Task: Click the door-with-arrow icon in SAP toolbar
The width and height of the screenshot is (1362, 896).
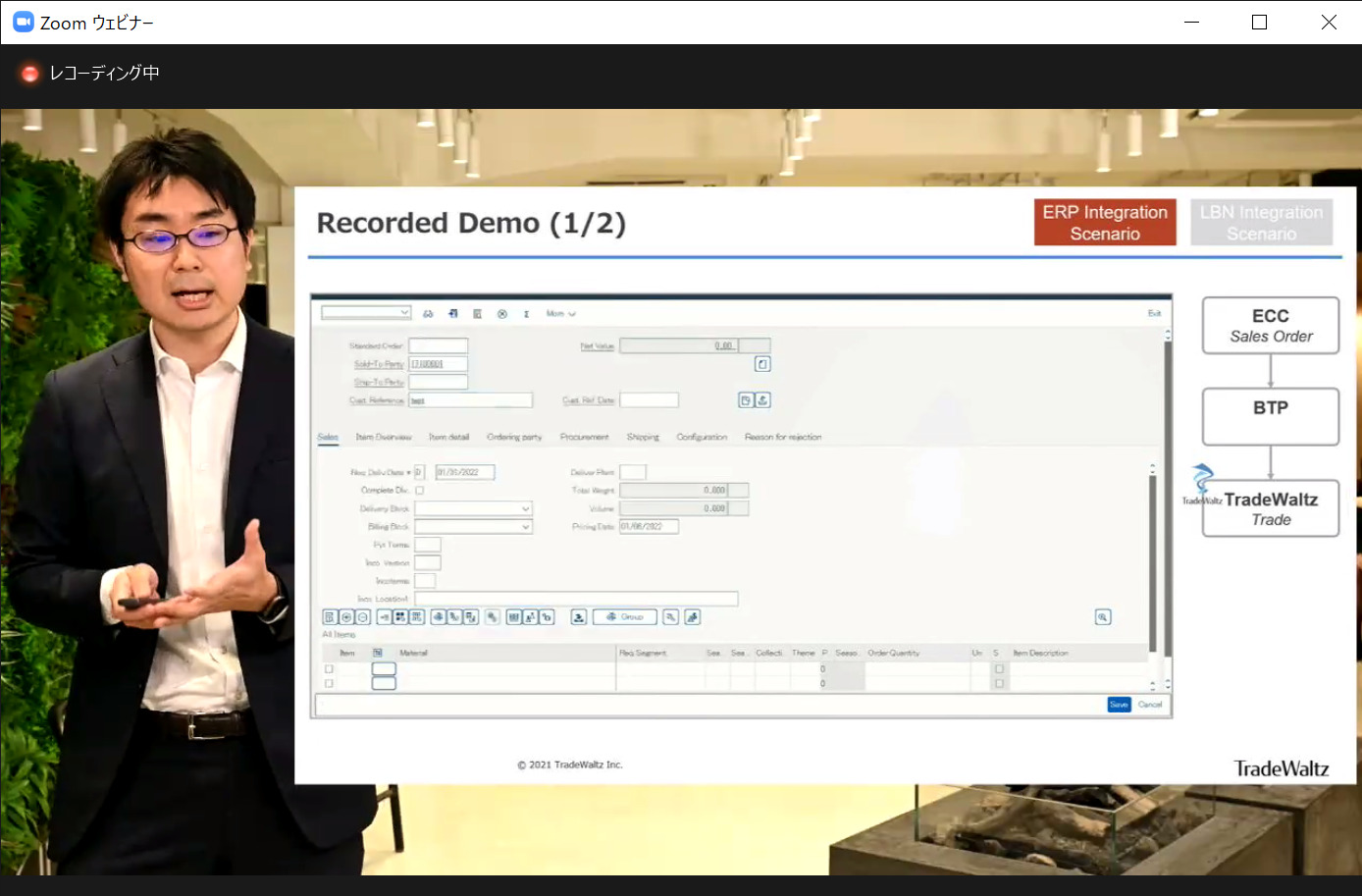Action: click(453, 314)
